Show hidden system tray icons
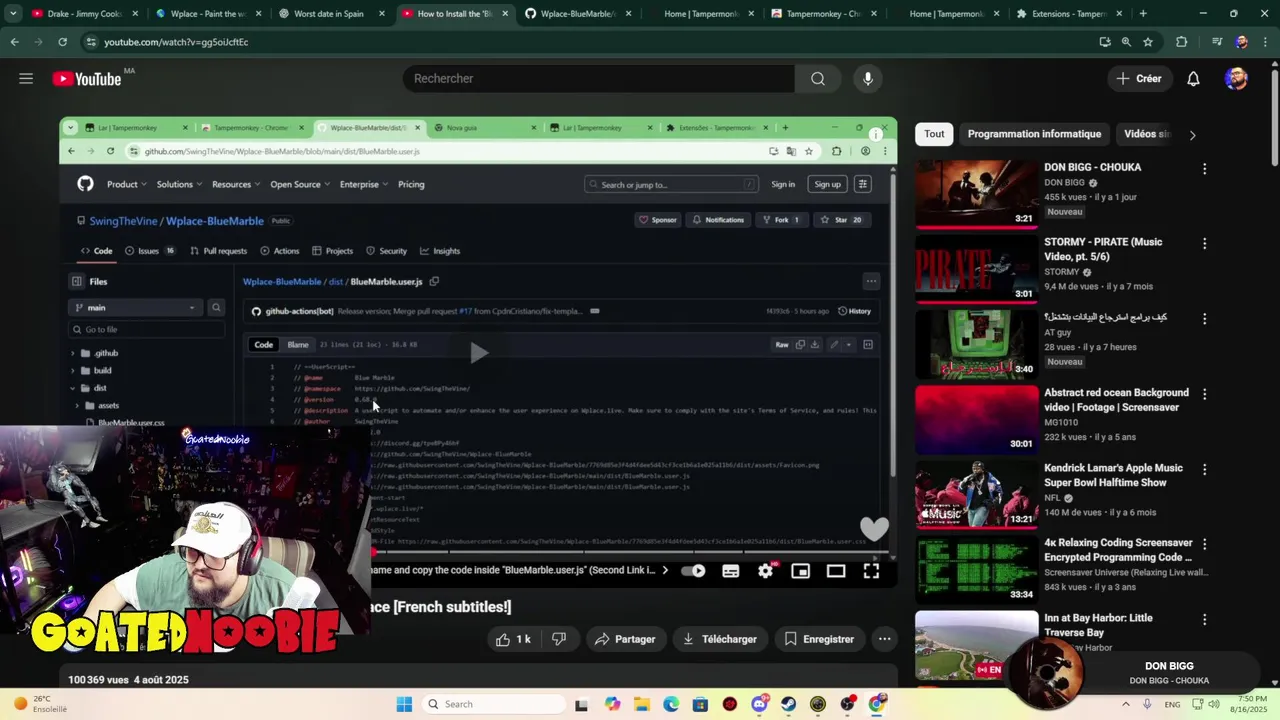 point(1126,704)
